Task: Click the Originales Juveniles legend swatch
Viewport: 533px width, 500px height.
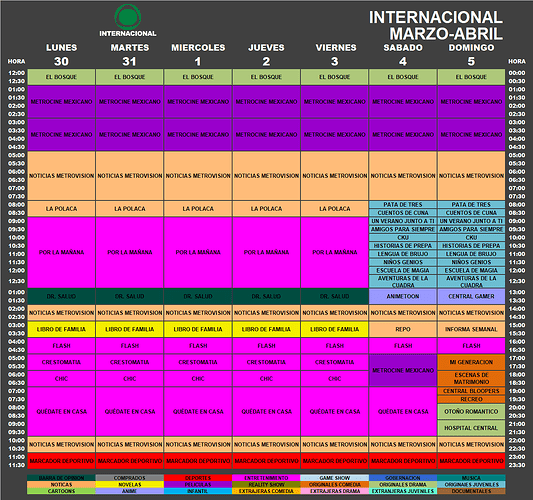Action: (x=471, y=484)
